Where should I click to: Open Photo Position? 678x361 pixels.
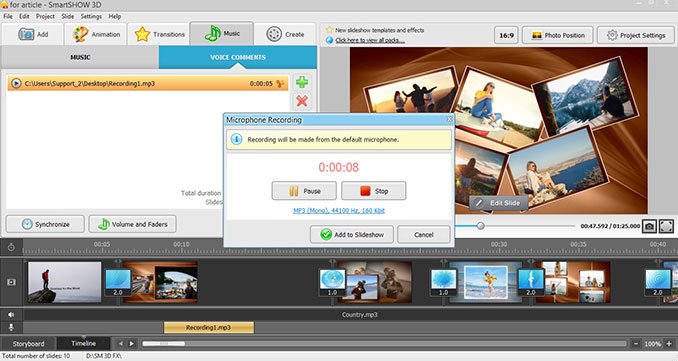(558, 35)
